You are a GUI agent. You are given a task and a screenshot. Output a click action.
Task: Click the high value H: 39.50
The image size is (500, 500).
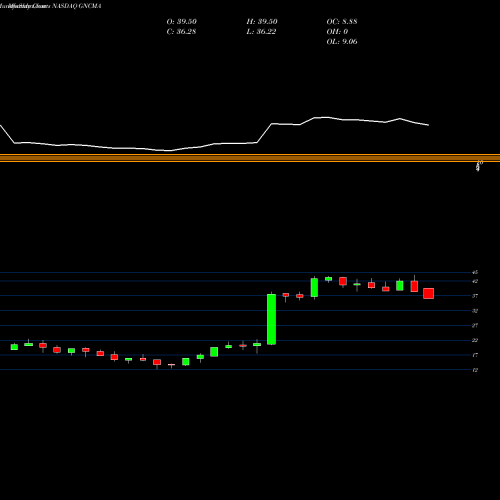coord(262,22)
